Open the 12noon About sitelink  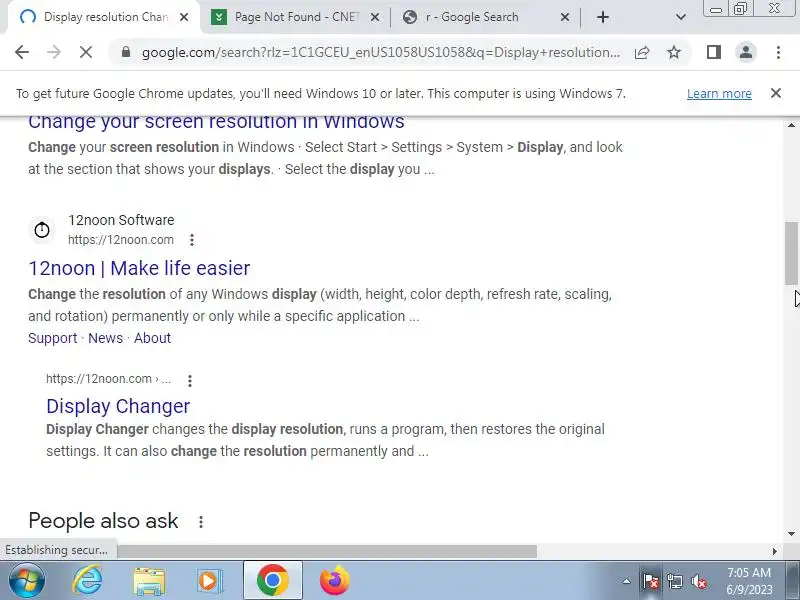pyautogui.click(x=153, y=338)
